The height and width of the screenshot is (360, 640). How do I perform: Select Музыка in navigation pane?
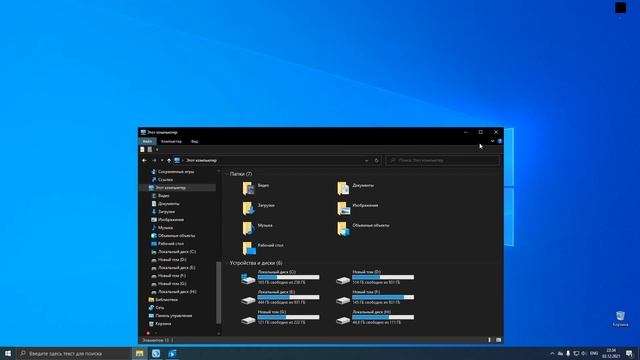coord(162,228)
